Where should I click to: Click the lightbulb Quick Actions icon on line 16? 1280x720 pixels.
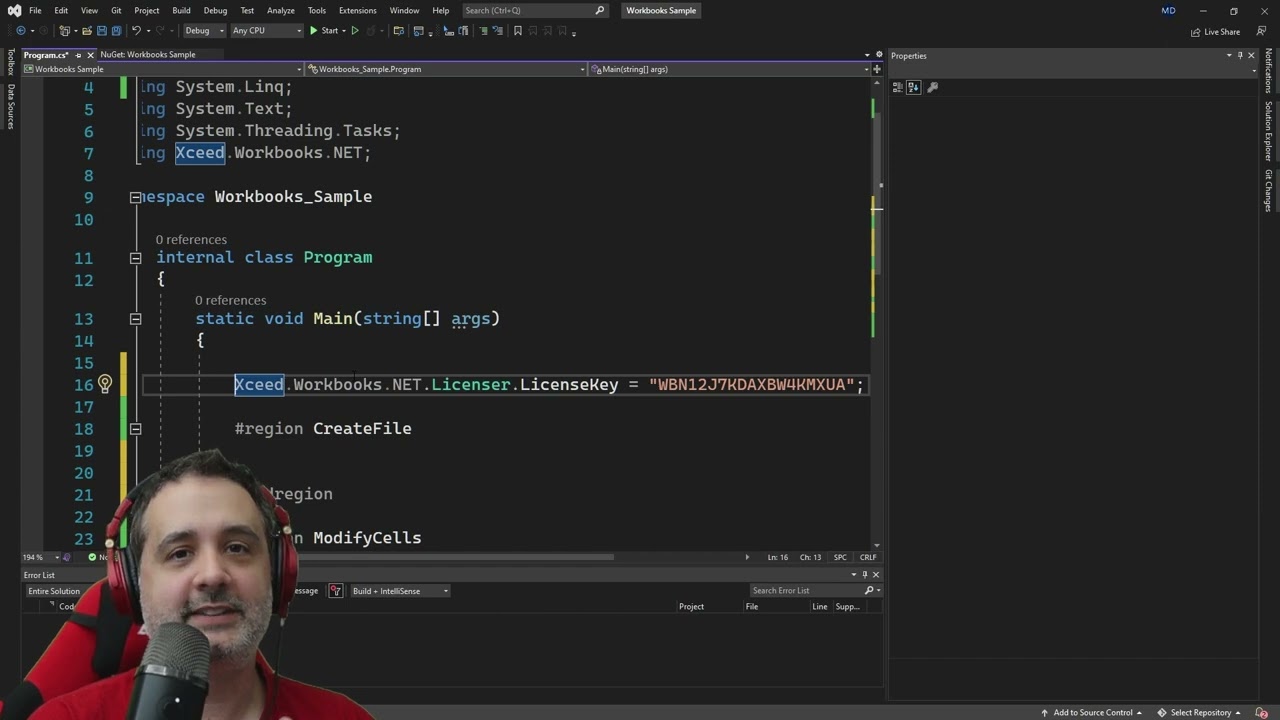(104, 384)
